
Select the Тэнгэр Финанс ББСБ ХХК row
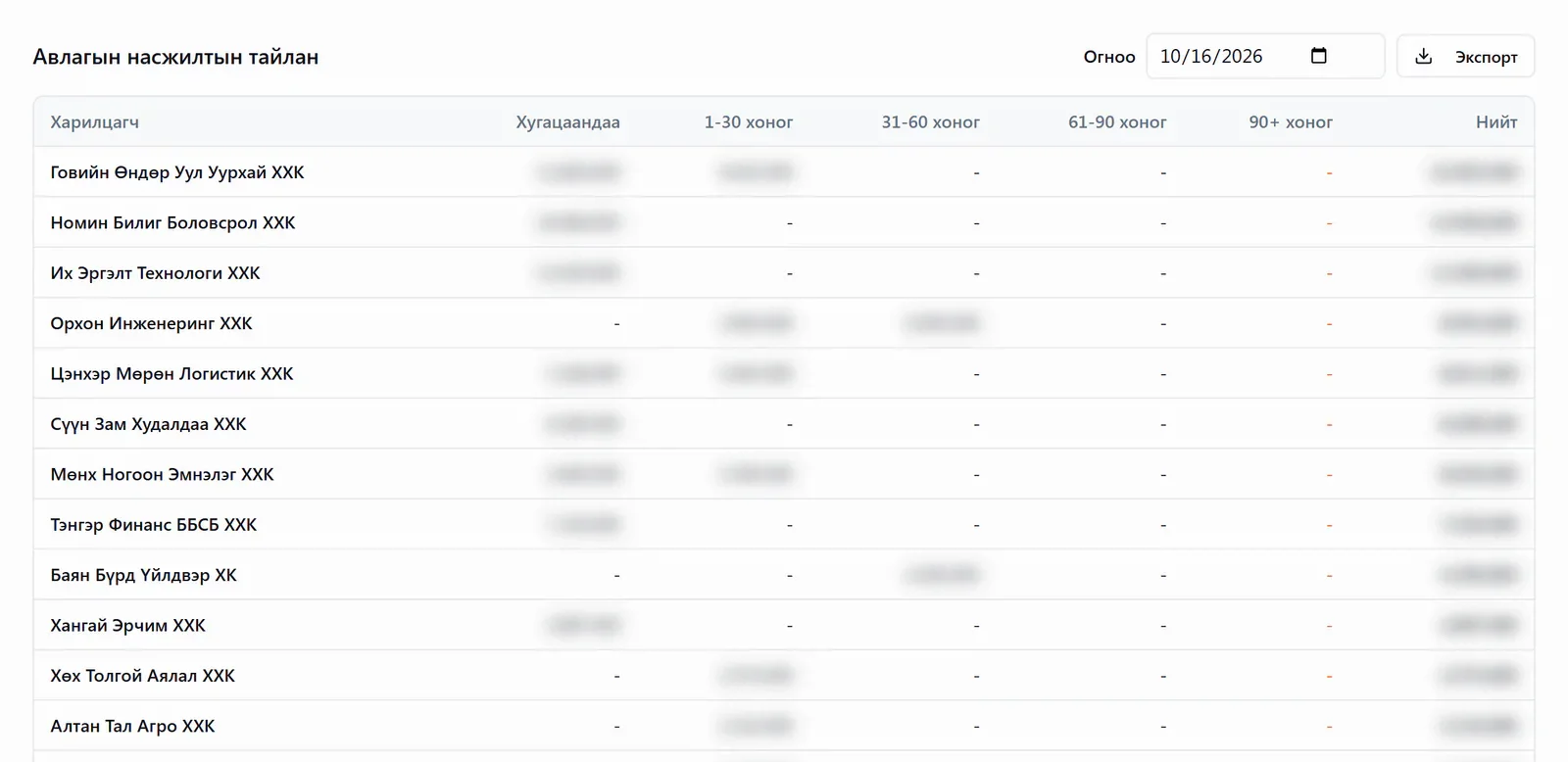click(784, 525)
